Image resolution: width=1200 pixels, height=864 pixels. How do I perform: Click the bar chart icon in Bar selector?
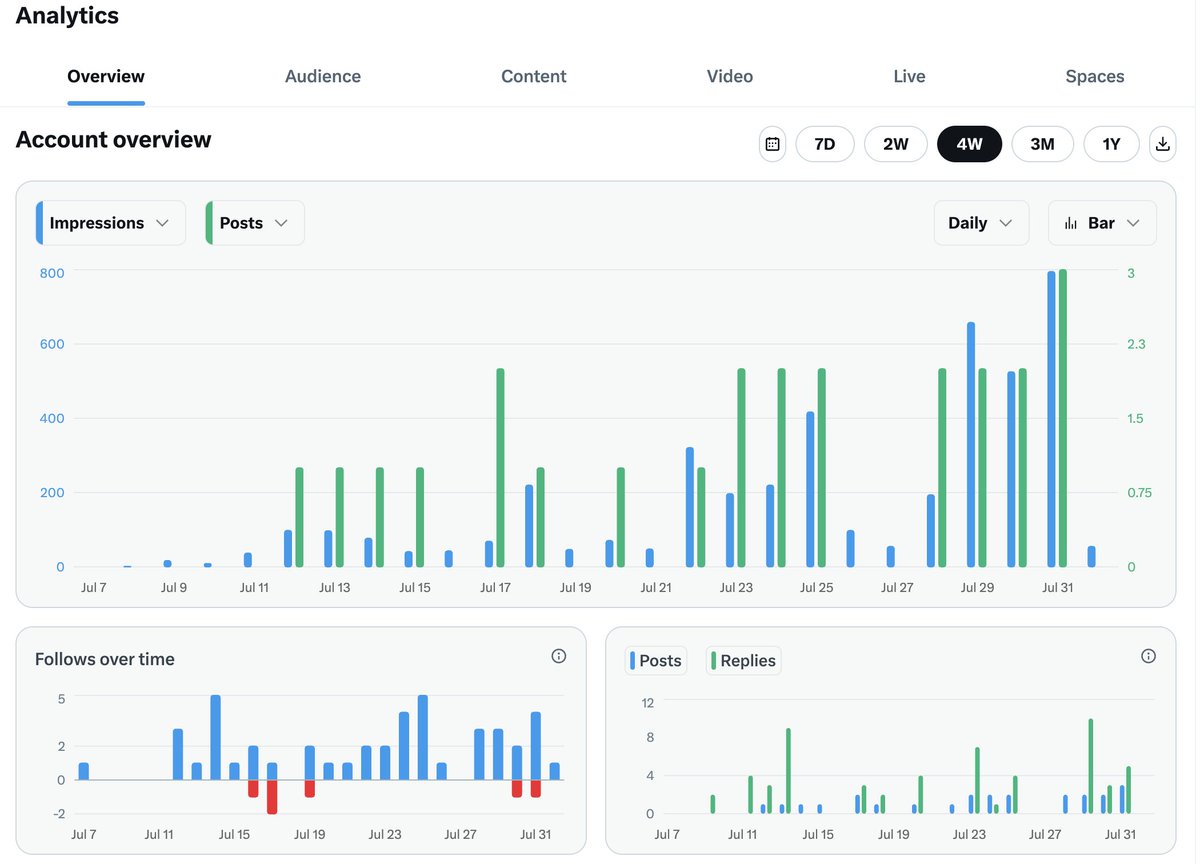point(1071,223)
